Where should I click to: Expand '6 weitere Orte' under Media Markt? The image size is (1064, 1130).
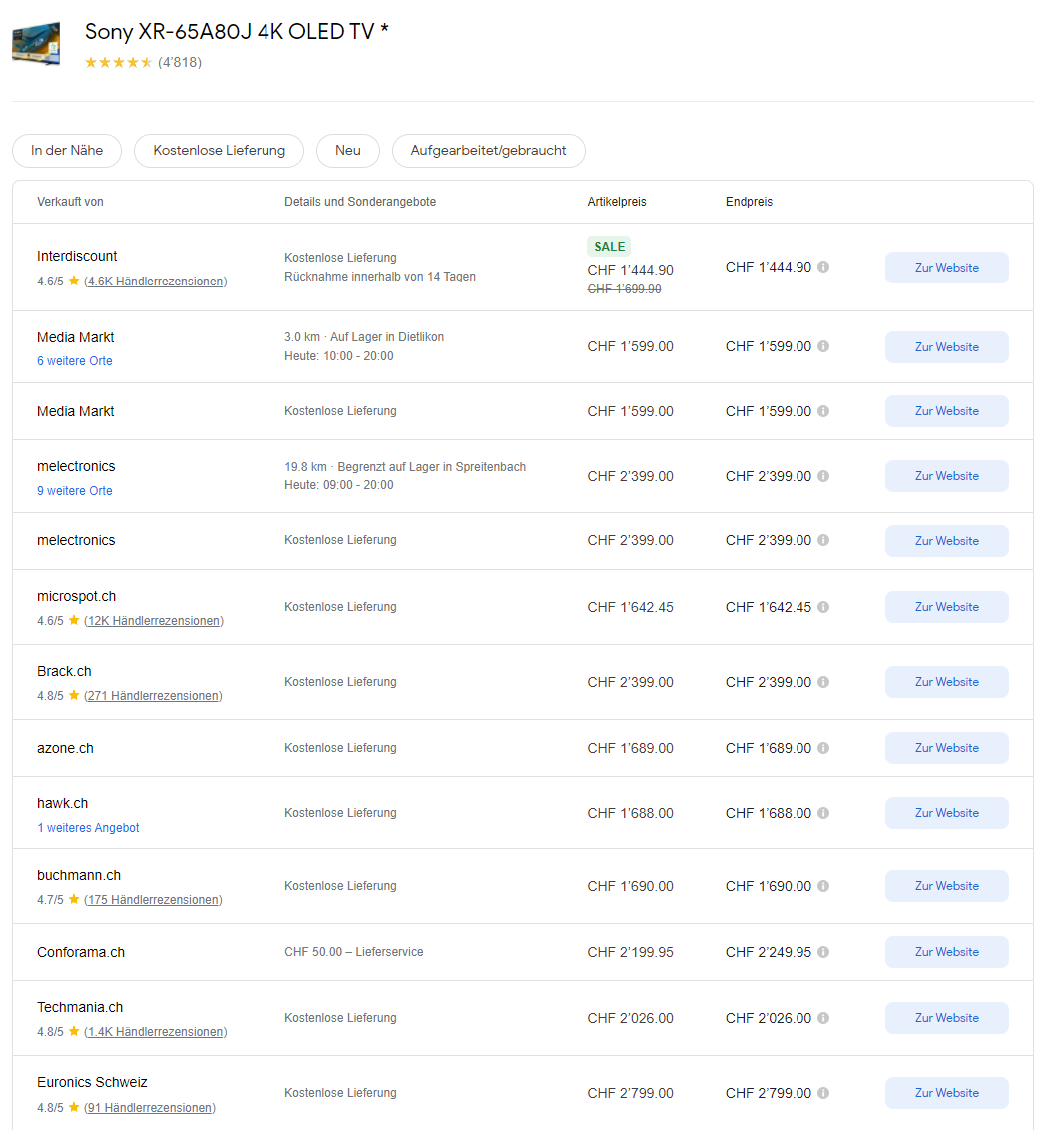coord(75,361)
